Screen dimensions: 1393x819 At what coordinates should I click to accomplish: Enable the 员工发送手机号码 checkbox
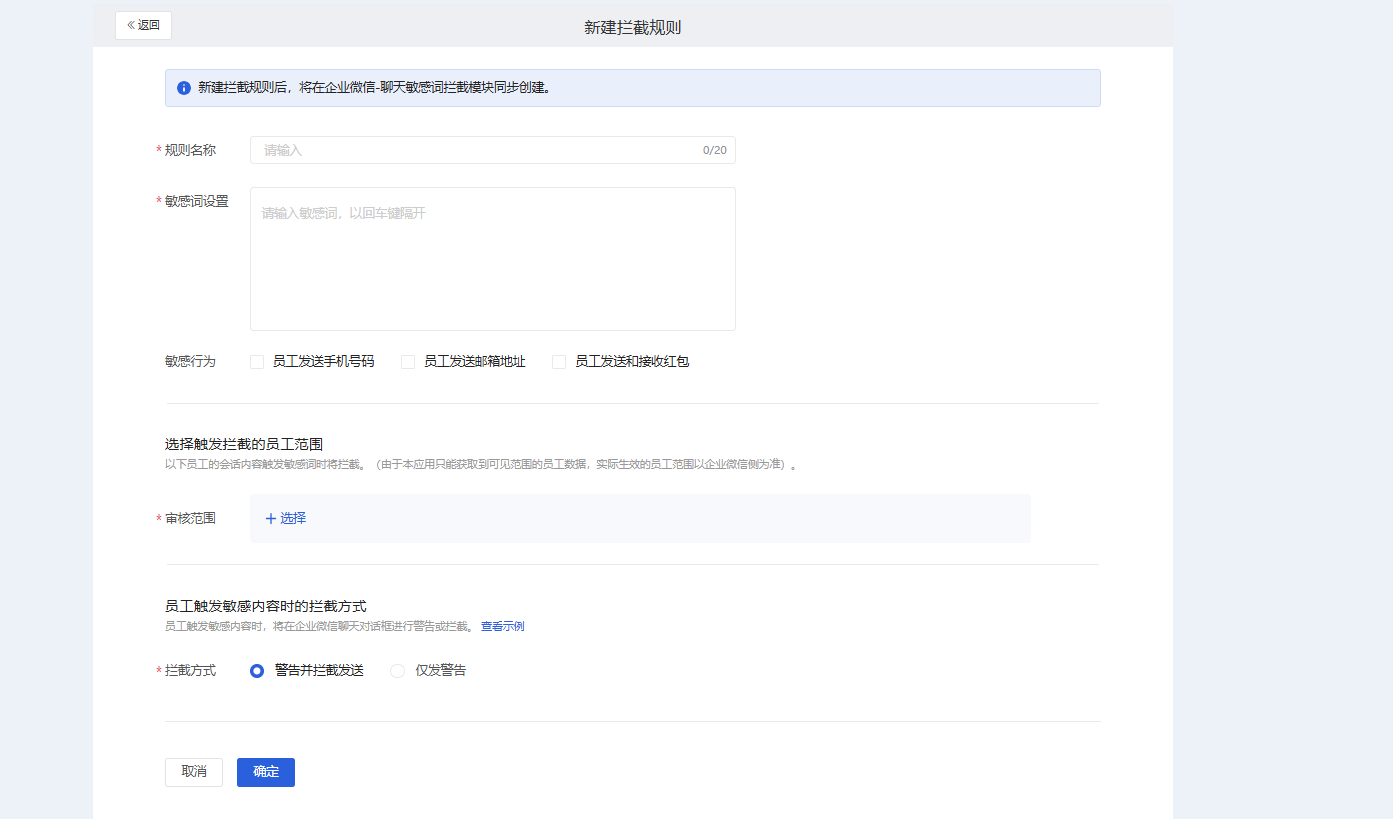coord(257,362)
